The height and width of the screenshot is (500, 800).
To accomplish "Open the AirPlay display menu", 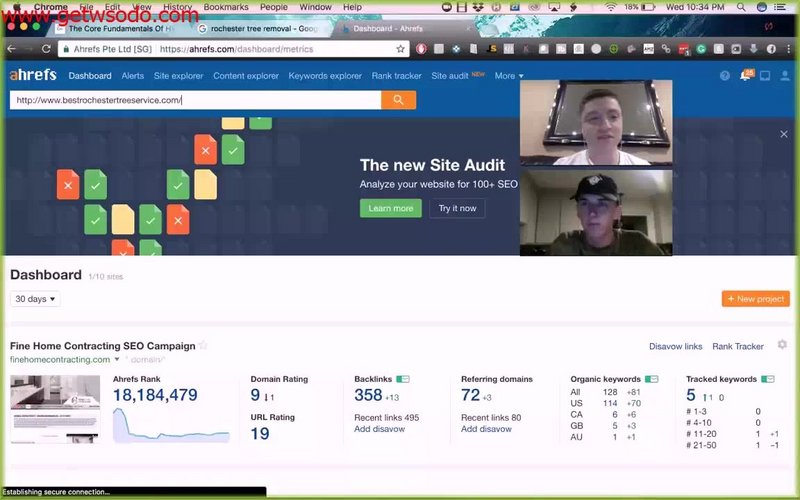I will coord(555,7).
